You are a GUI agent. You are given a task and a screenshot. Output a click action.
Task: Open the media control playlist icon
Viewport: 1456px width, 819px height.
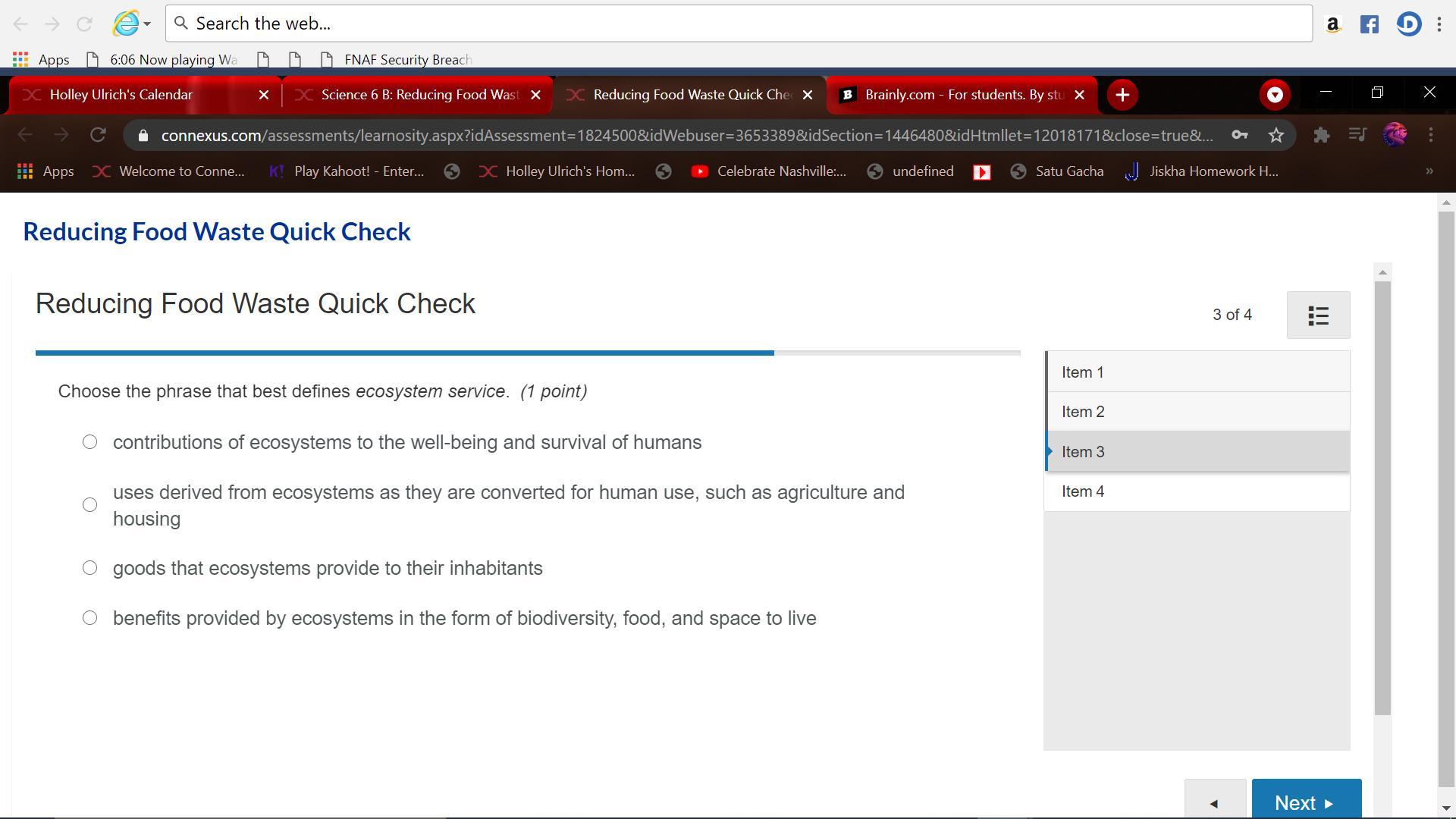(x=1357, y=135)
